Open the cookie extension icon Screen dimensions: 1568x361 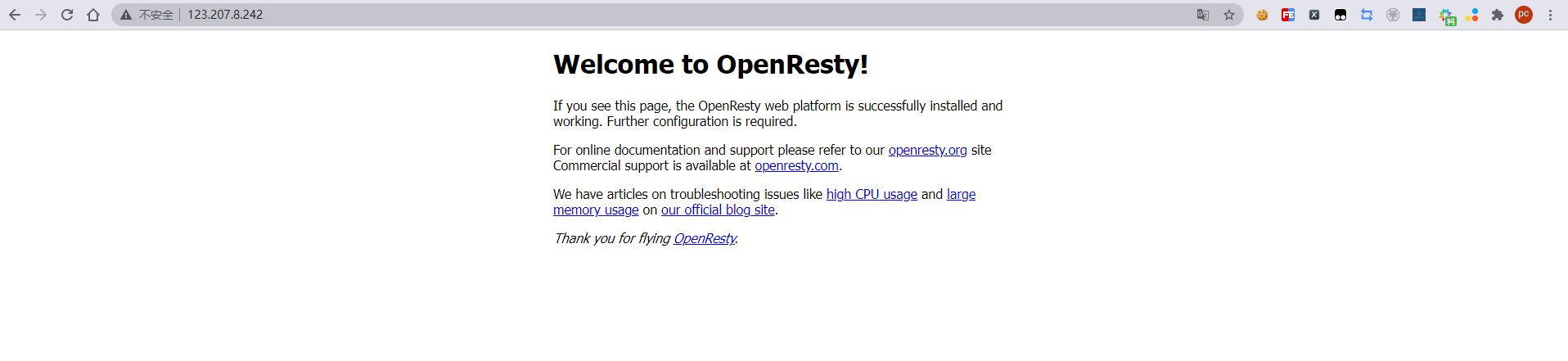pyautogui.click(x=1262, y=15)
